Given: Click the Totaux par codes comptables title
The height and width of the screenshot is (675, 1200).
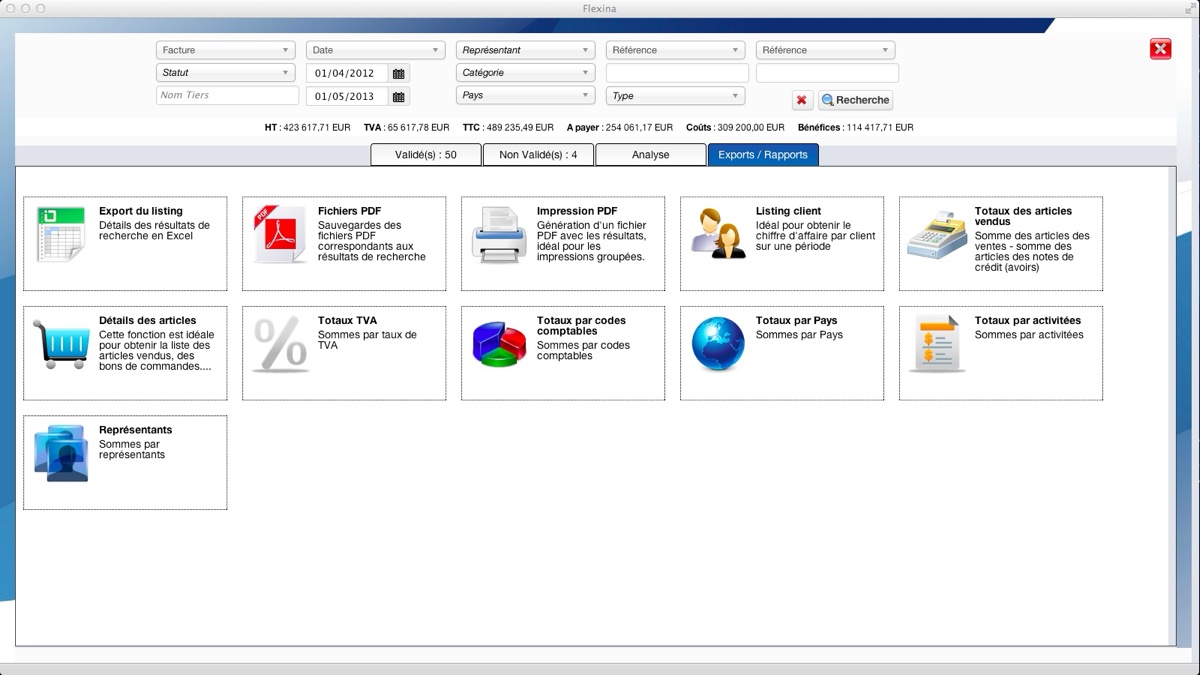Looking at the screenshot, I should click(x=581, y=326).
